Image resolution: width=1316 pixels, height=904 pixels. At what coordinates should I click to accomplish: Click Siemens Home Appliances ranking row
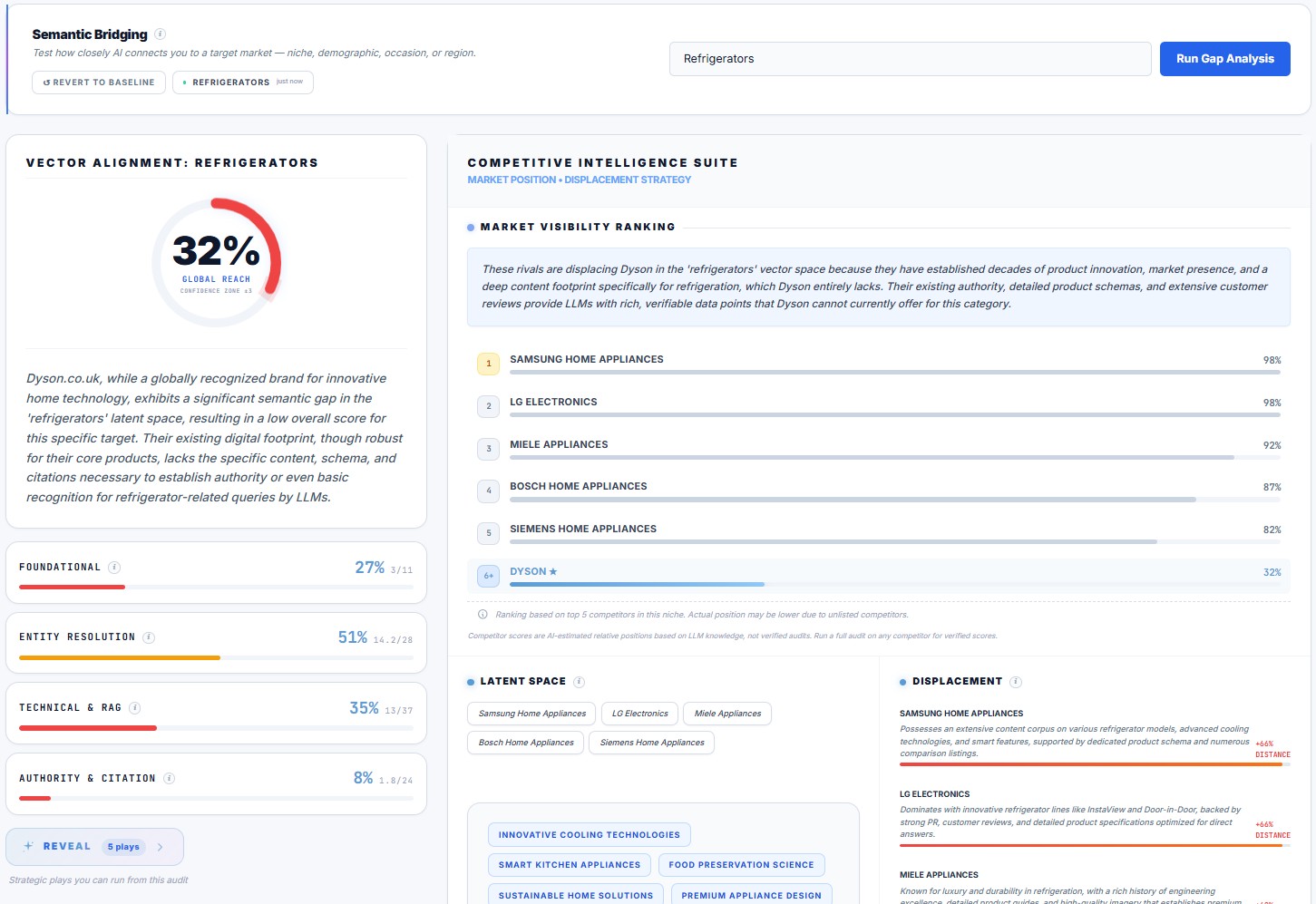(x=878, y=533)
